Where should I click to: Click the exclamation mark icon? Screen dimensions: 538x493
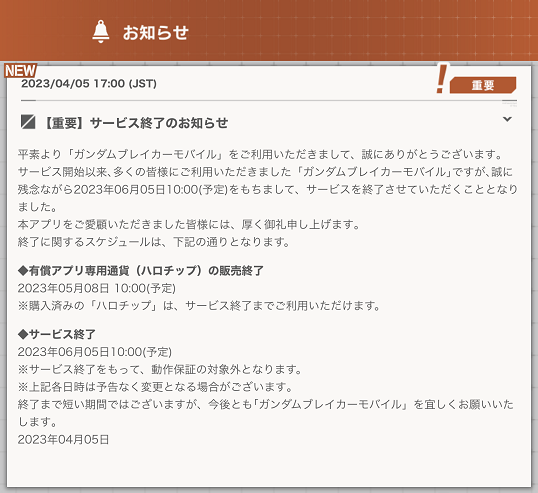[442, 78]
